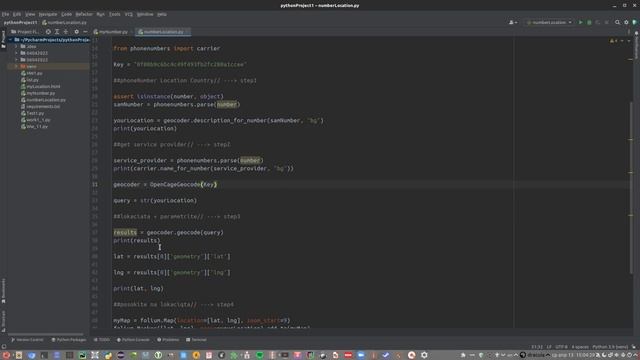Hide the Project tool window

(85, 32)
